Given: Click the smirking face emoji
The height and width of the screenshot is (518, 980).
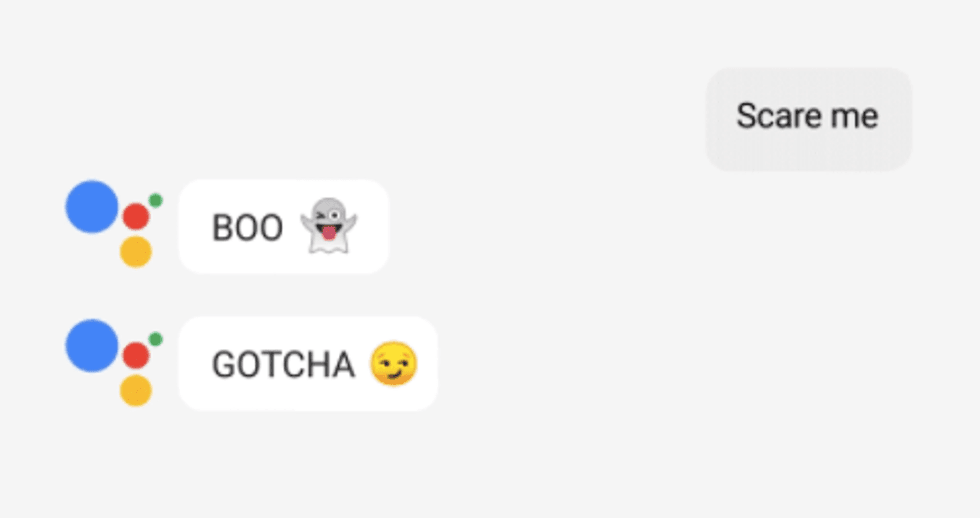Looking at the screenshot, I should pos(393,364).
